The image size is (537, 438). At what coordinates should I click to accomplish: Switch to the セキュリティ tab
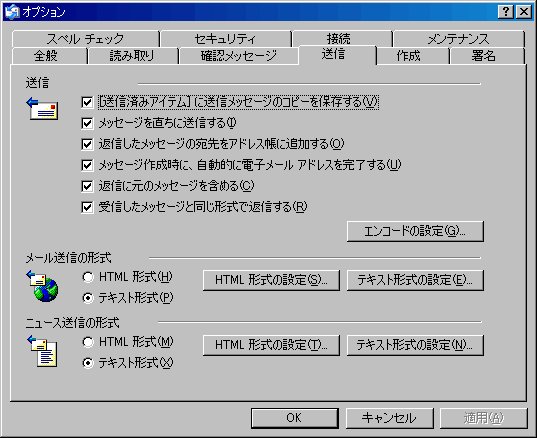pos(226,39)
